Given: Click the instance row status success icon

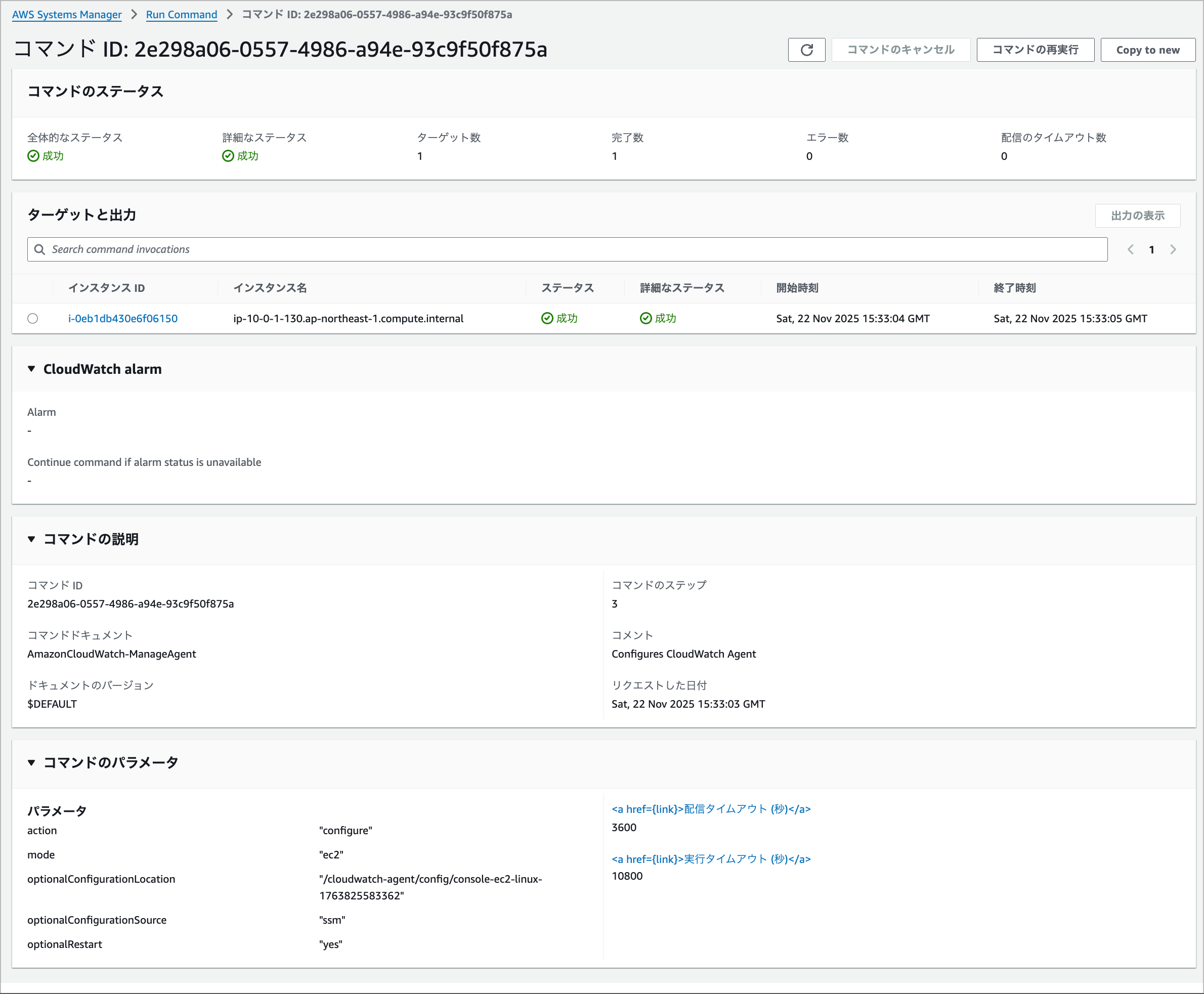Looking at the screenshot, I should (547, 318).
